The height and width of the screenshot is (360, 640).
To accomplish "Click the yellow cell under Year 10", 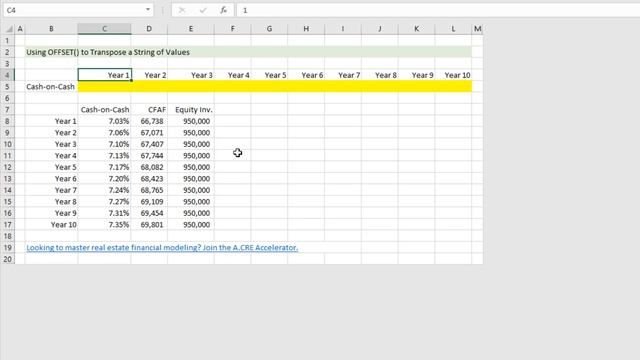I will tap(453, 87).
